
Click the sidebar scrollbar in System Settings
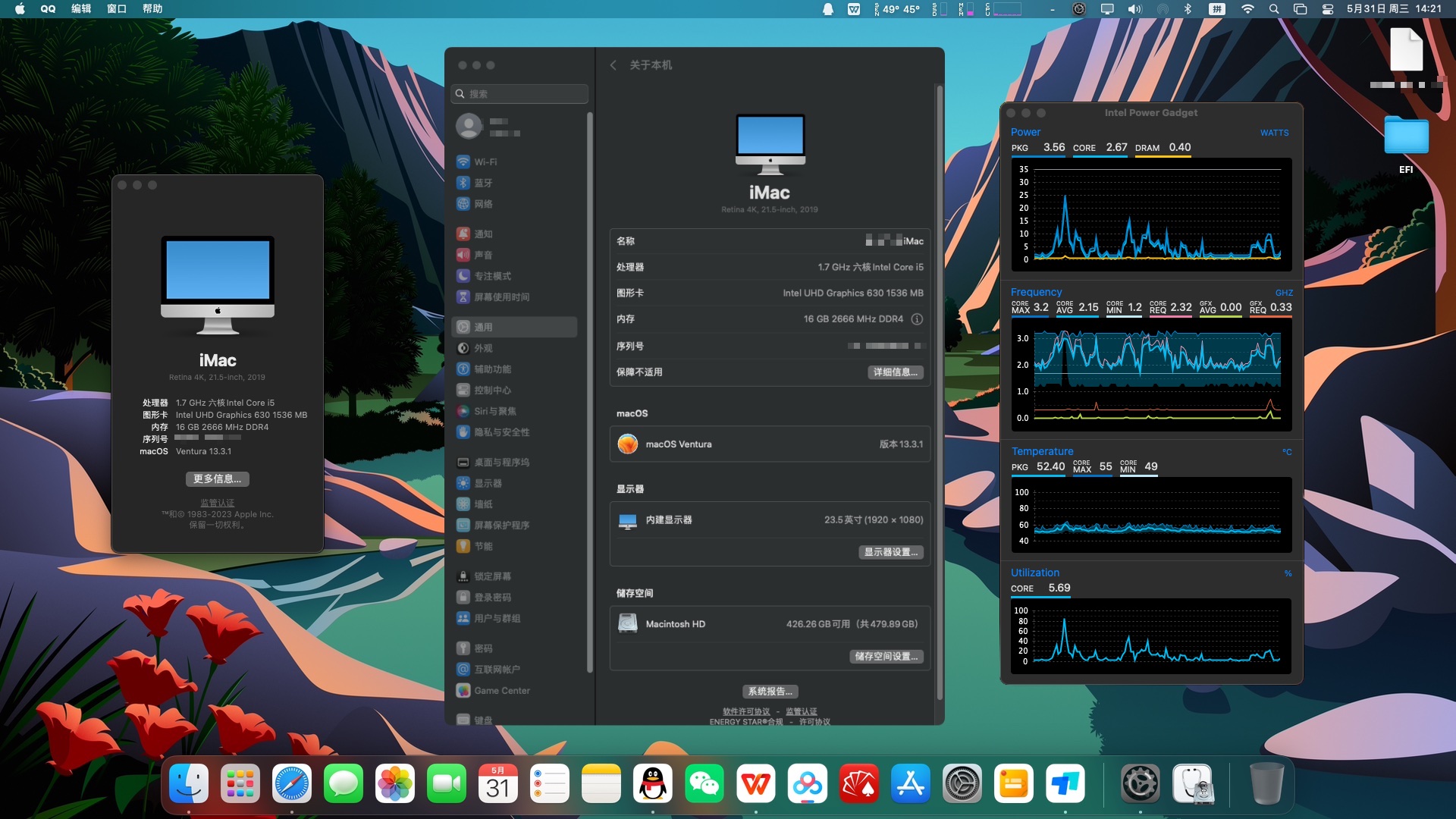click(x=589, y=393)
